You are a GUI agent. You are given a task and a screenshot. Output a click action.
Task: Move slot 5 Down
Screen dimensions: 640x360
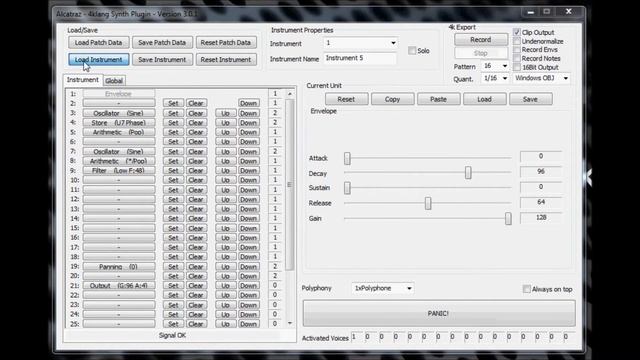click(x=248, y=132)
